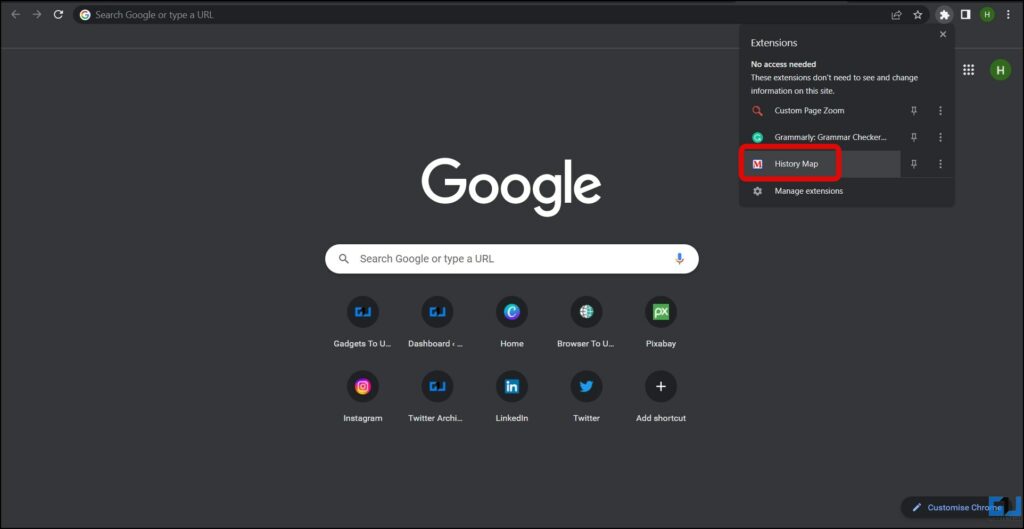Start voice search with microphone icon
This screenshot has width=1024, height=529.
pos(679,259)
